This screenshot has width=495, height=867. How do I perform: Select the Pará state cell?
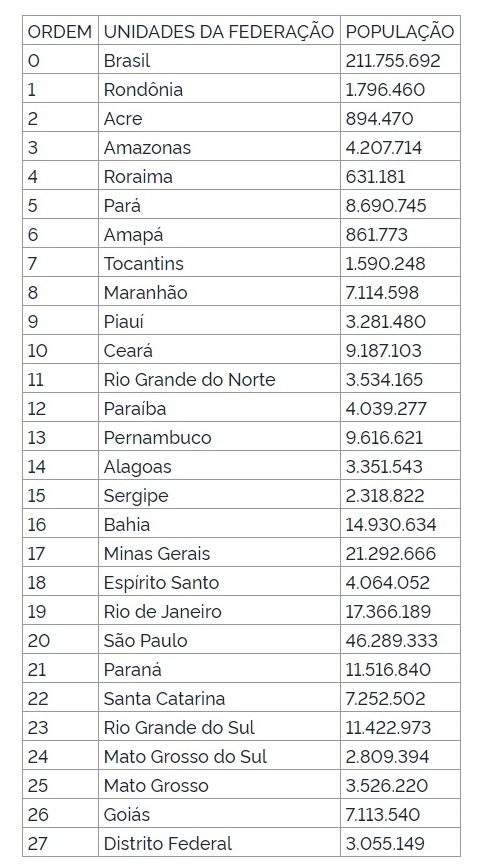pos(219,205)
